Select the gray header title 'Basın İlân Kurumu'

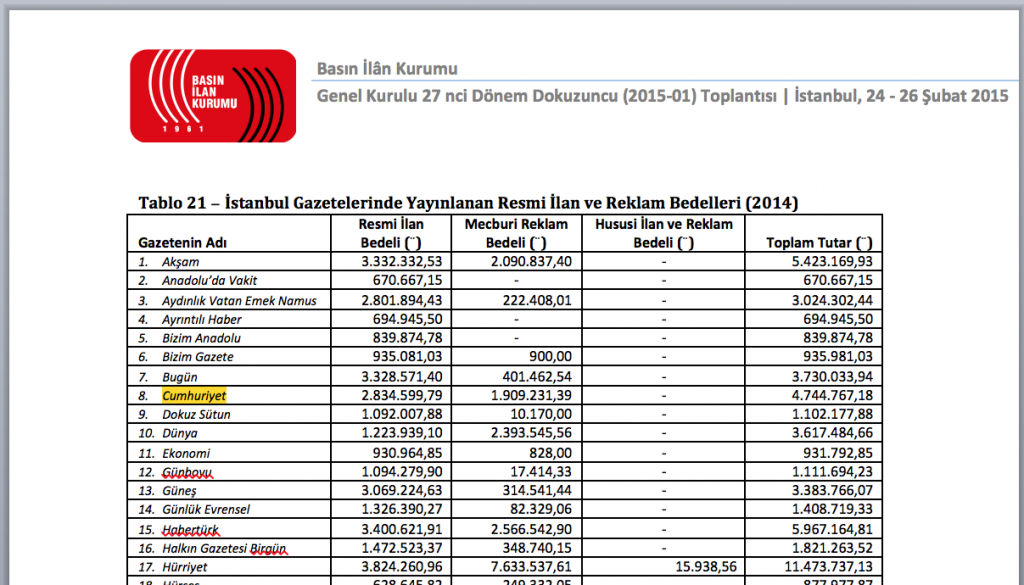click(x=387, y=69)
